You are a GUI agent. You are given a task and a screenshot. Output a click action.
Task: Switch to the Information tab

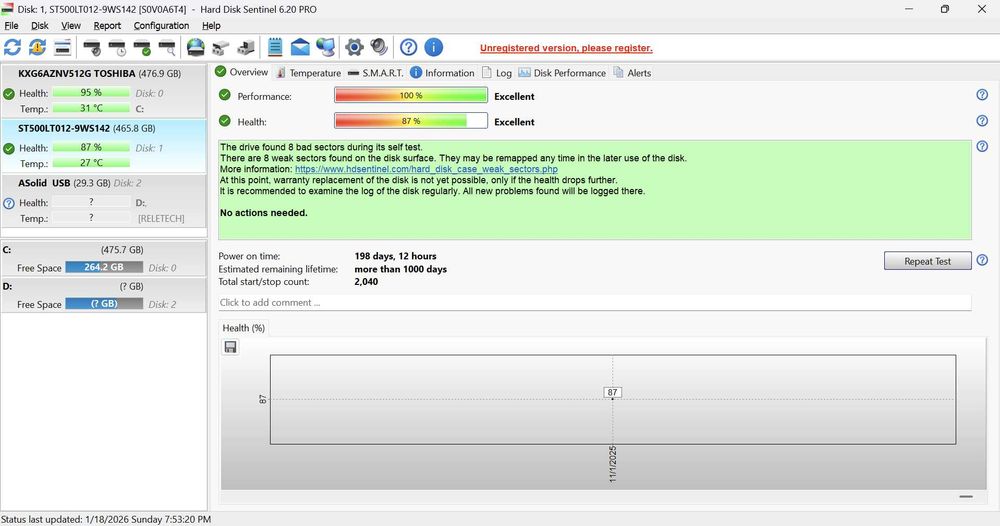pos(443,73)
